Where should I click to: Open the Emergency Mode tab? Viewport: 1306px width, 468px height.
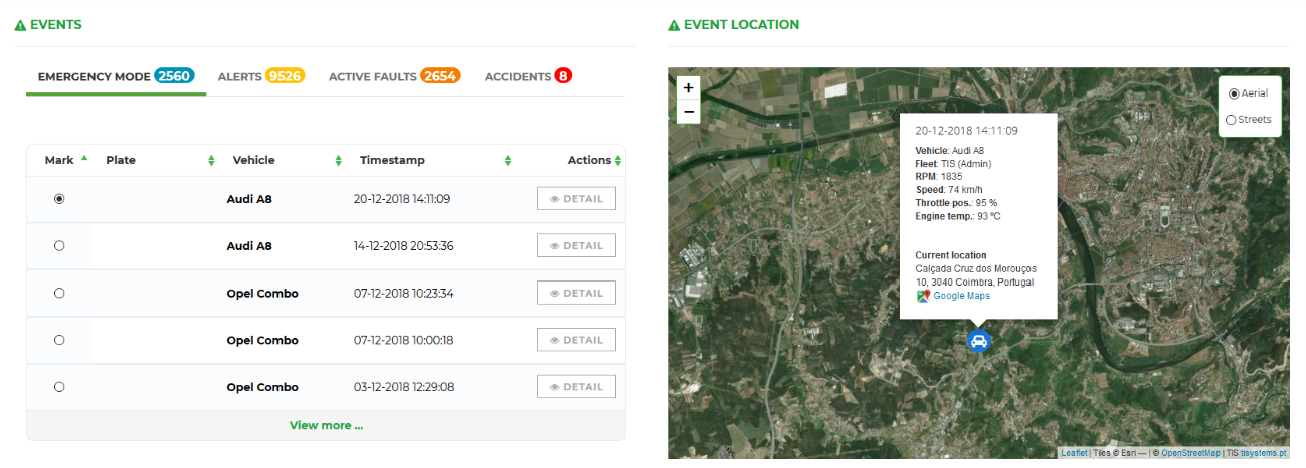[x=116, y=76]
